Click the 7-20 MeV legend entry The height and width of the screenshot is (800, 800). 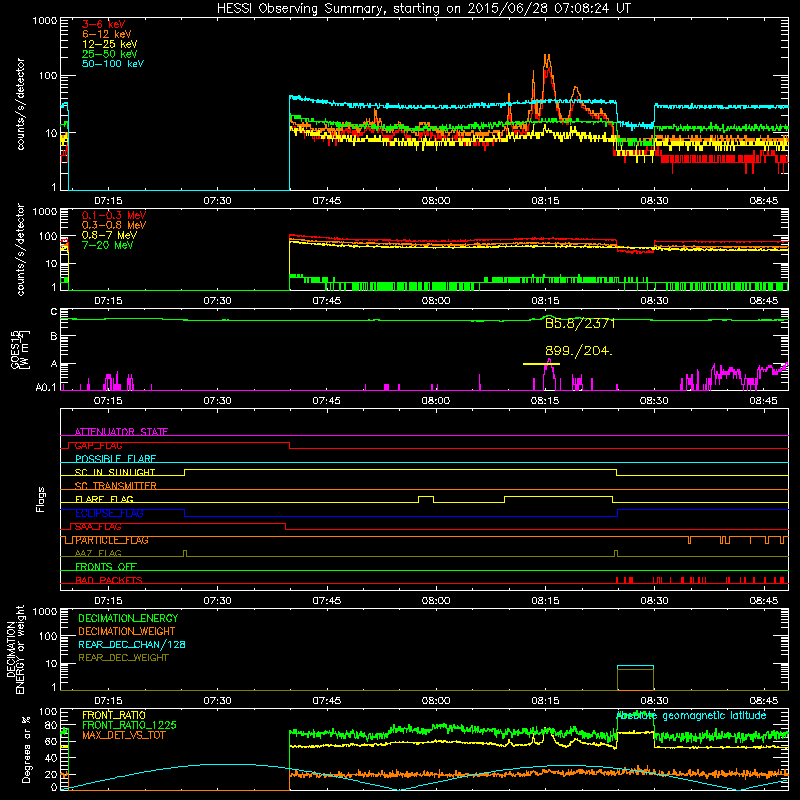tap(108, 245)
